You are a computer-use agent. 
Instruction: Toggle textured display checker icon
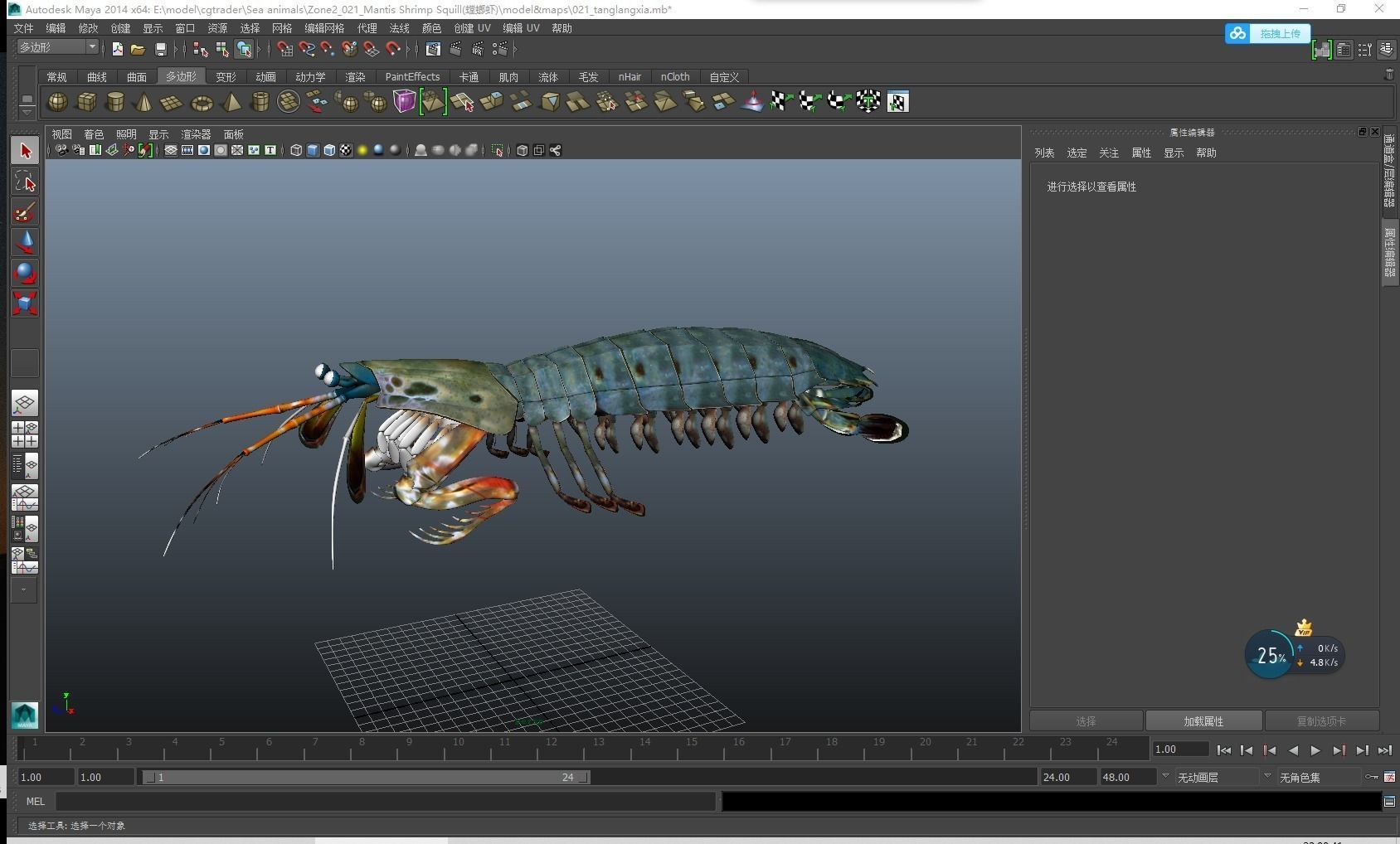coord(346,150)
